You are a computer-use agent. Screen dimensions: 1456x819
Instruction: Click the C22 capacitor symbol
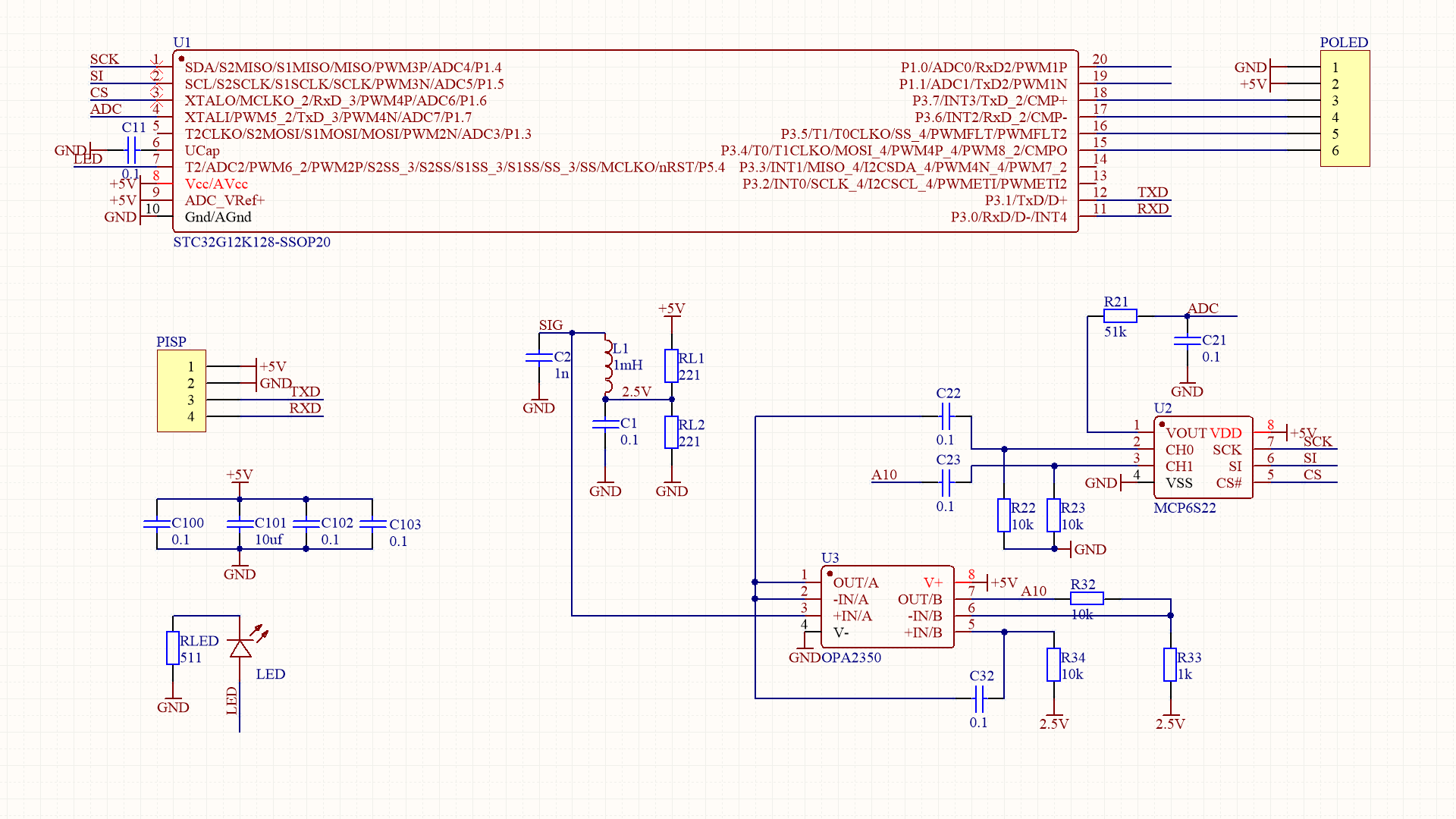tap(946, 416)
